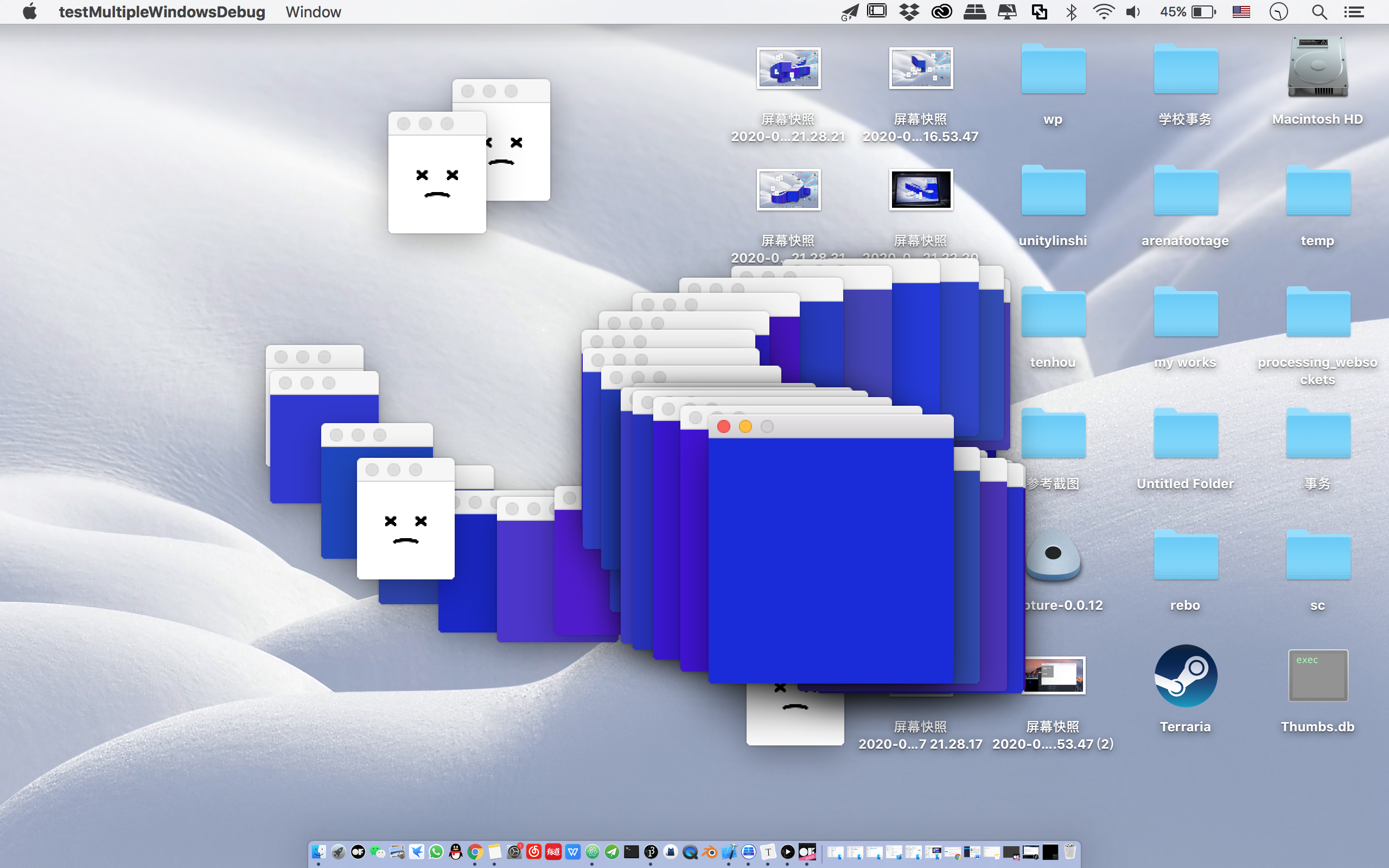
Task: Focus the sad-face window overlapping blue windows
Action: point(406,519)
